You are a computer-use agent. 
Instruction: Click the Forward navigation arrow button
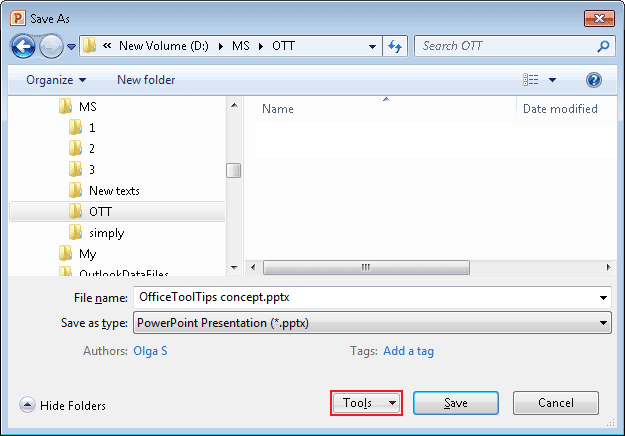(x=51, y=47)
